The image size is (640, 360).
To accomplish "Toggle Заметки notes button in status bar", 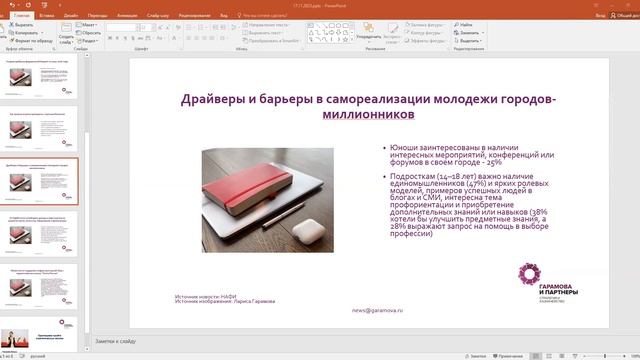I will [x=476, y=356].
